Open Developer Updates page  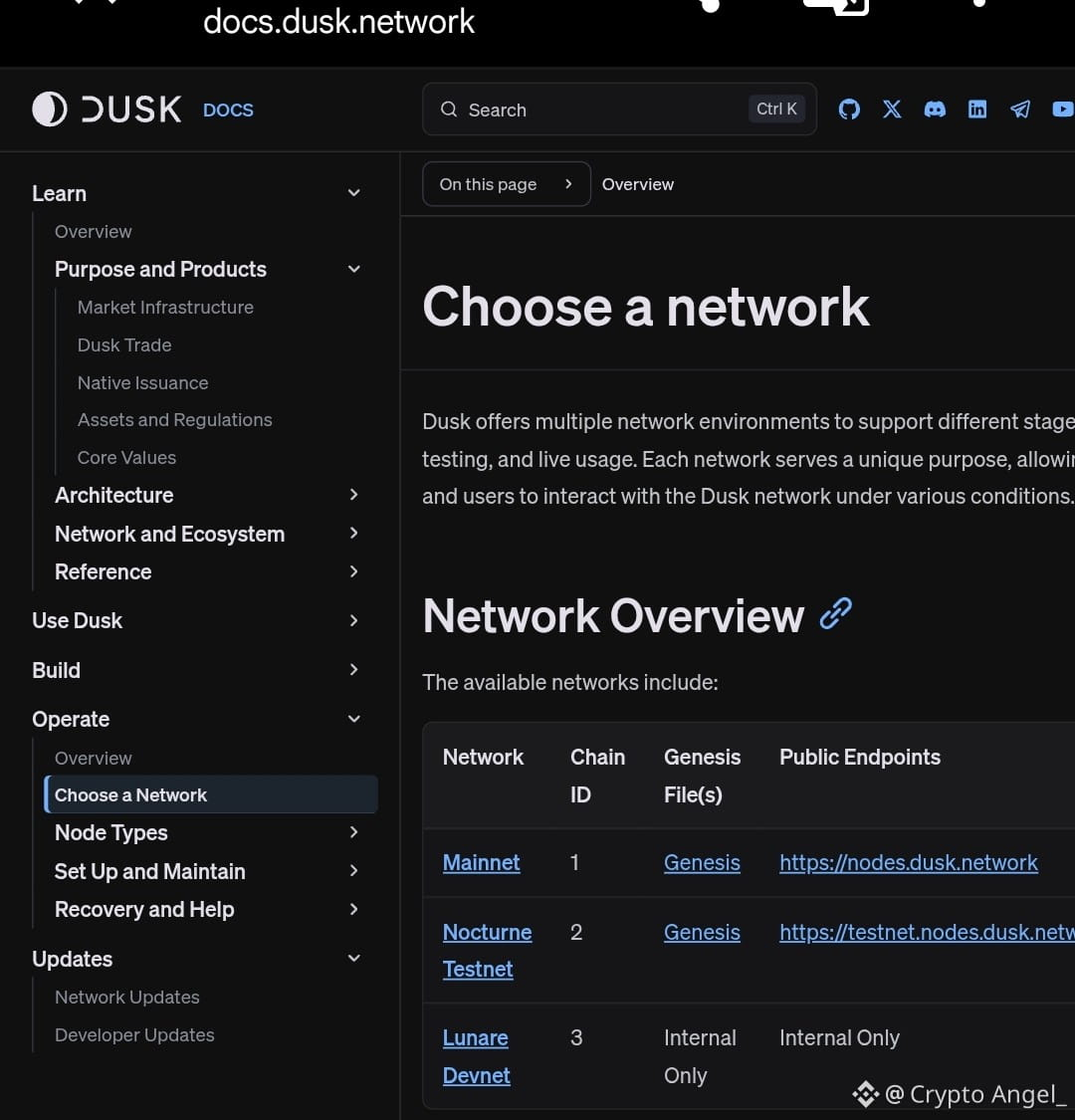point(134,1035)
